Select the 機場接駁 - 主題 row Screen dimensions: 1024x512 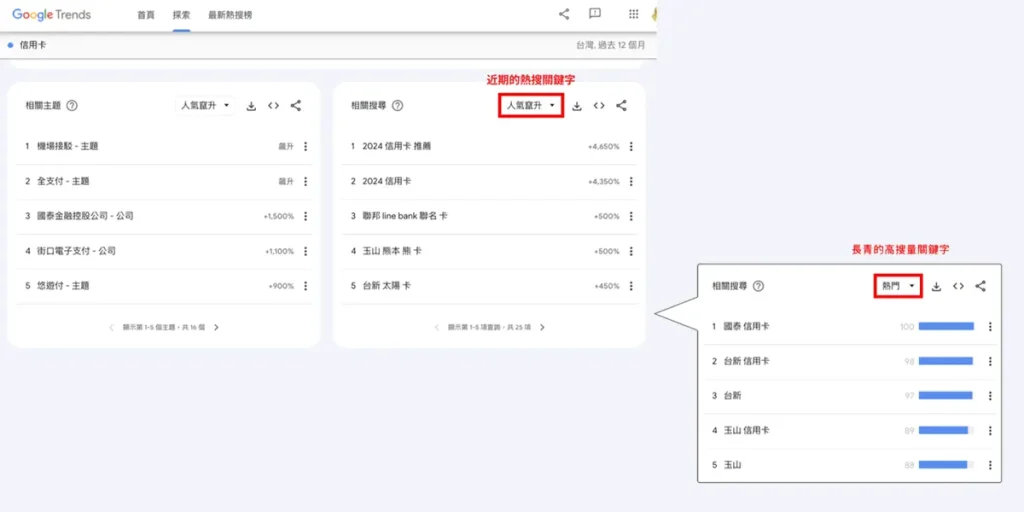pos(164,146)
